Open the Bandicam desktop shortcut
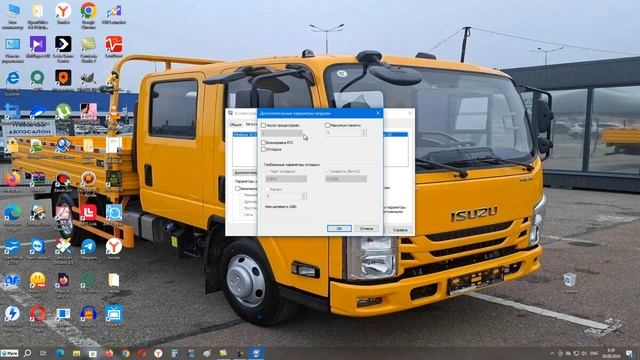The width and height of the screenshot is (640, 360). pyautogui.click(x=63, y=180)
